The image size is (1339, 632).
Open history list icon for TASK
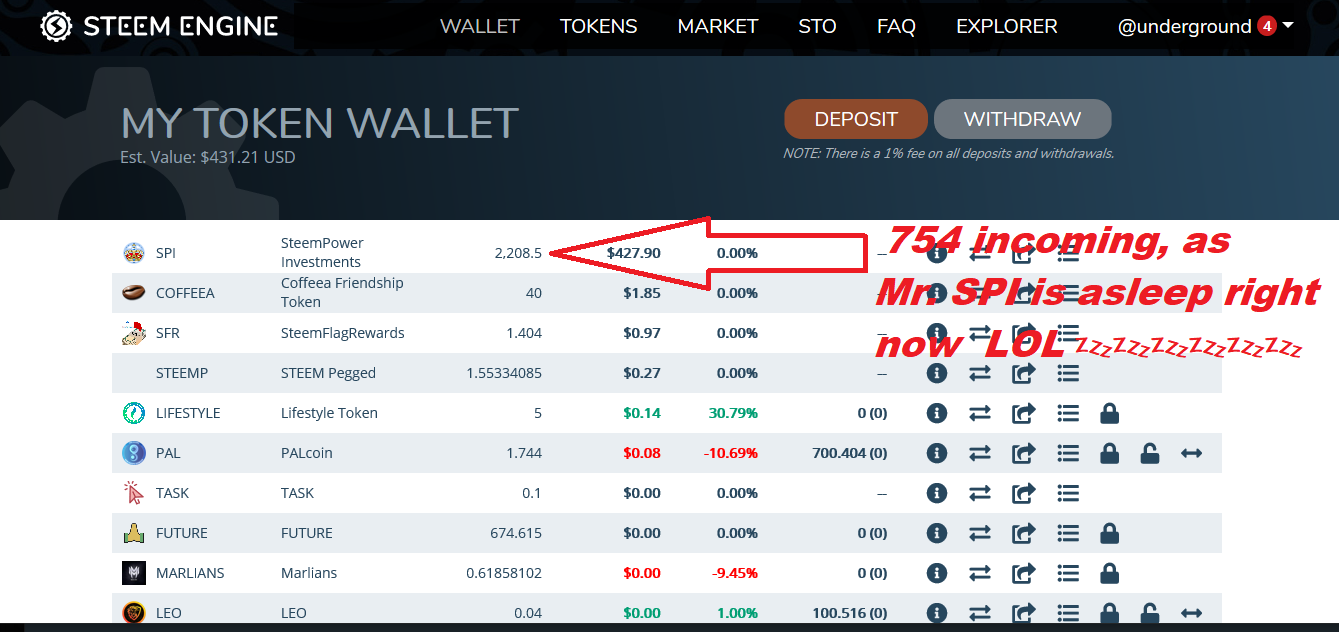[1068, 493]
